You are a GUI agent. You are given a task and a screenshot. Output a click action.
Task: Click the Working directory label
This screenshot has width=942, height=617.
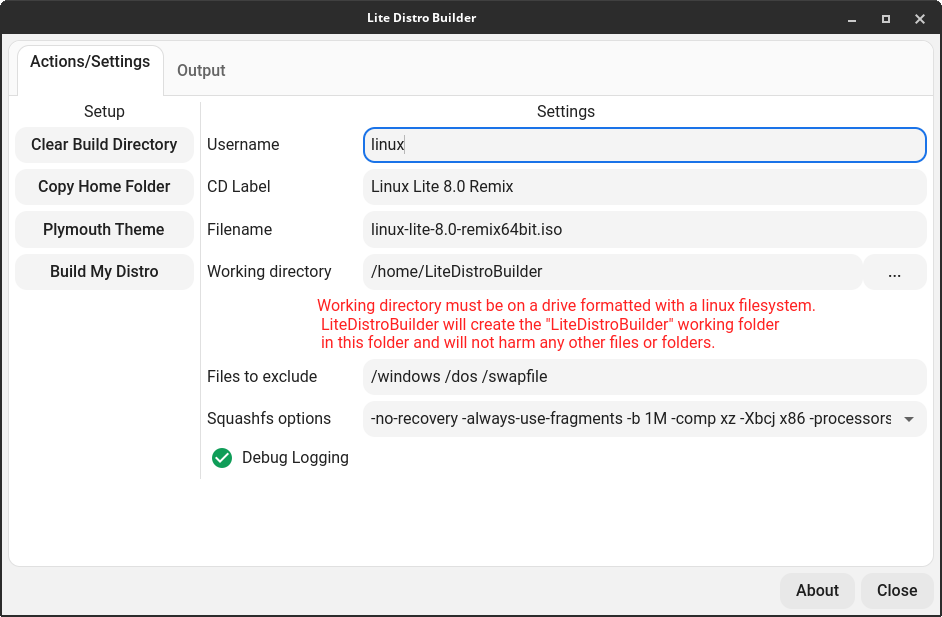click(269, 272)
